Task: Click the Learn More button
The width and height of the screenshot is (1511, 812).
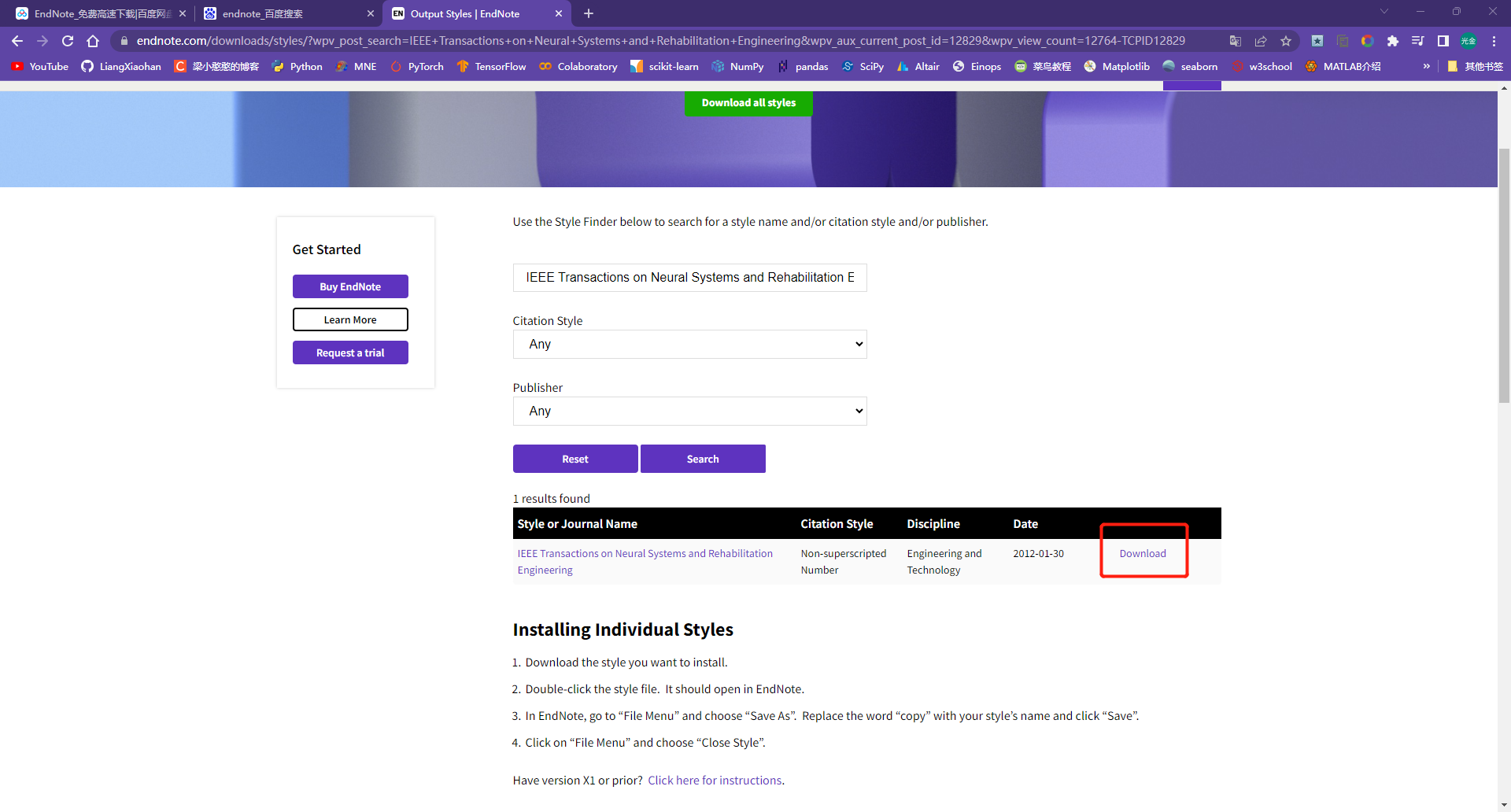Action: tap(350, 319)
